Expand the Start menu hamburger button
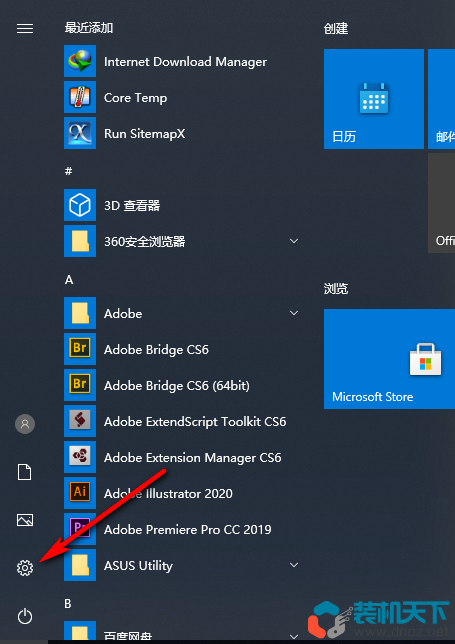Screen dimensions: 455x644 click(x=25, y=28)
